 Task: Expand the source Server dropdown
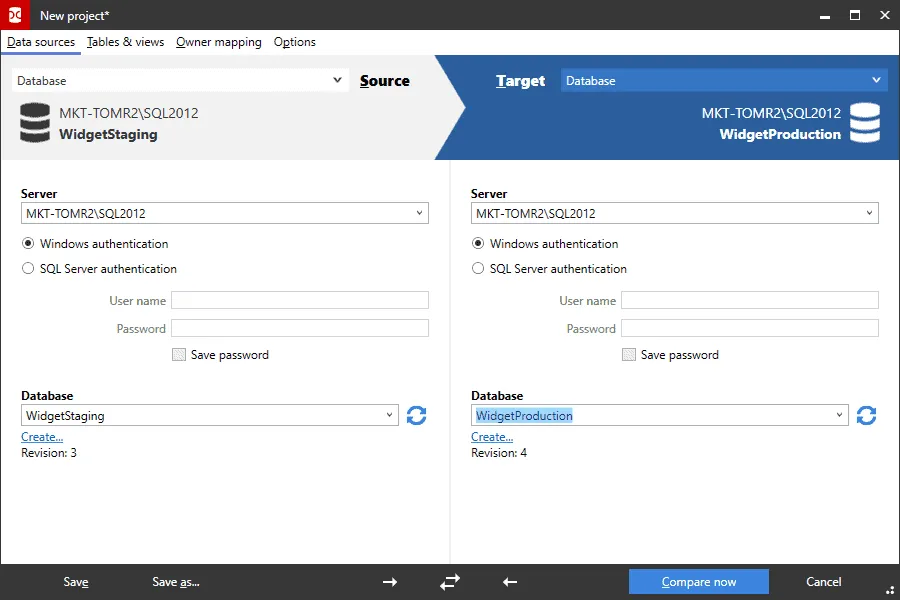point(418,213)
